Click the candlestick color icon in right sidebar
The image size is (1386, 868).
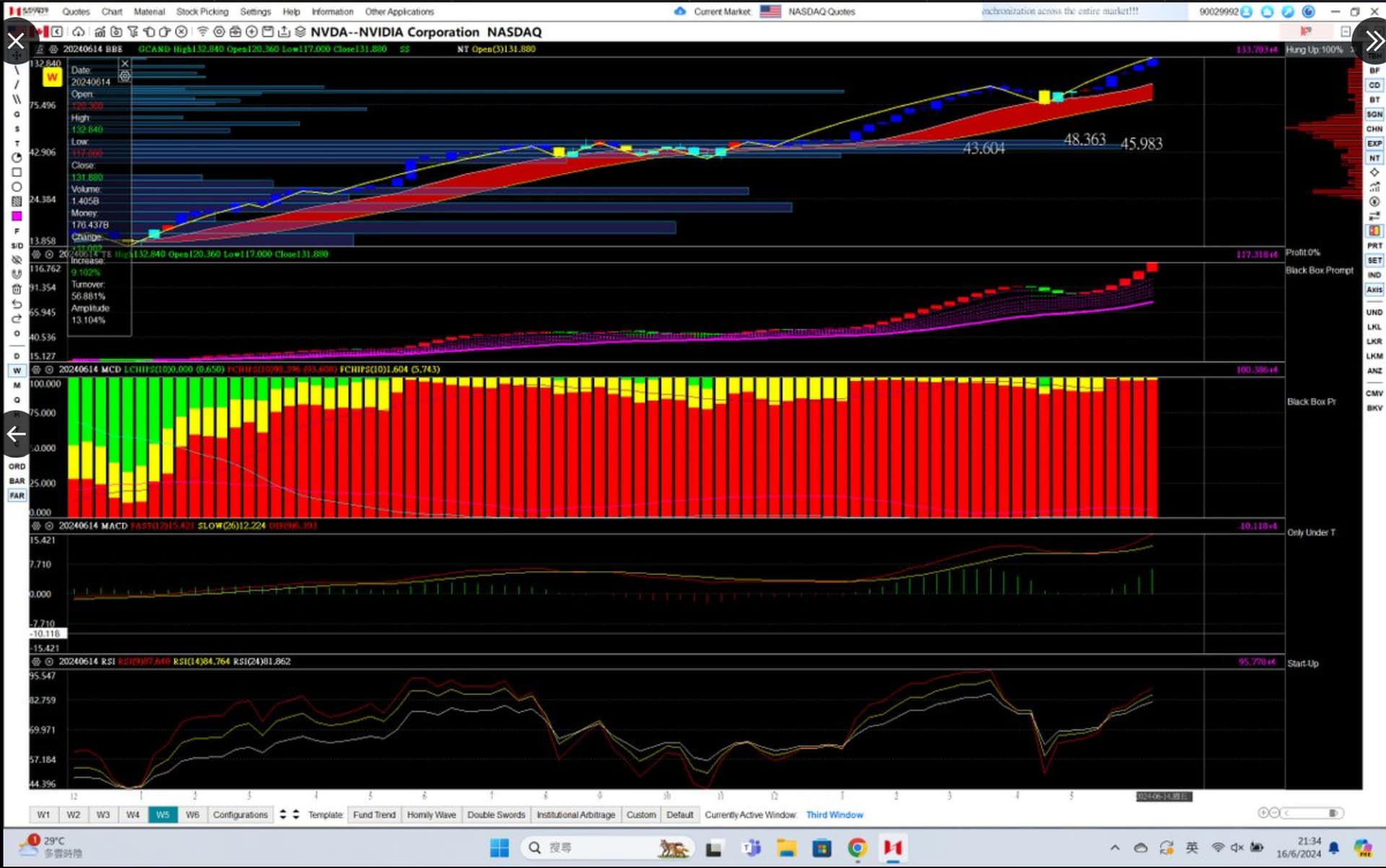tap(1374, 231)
